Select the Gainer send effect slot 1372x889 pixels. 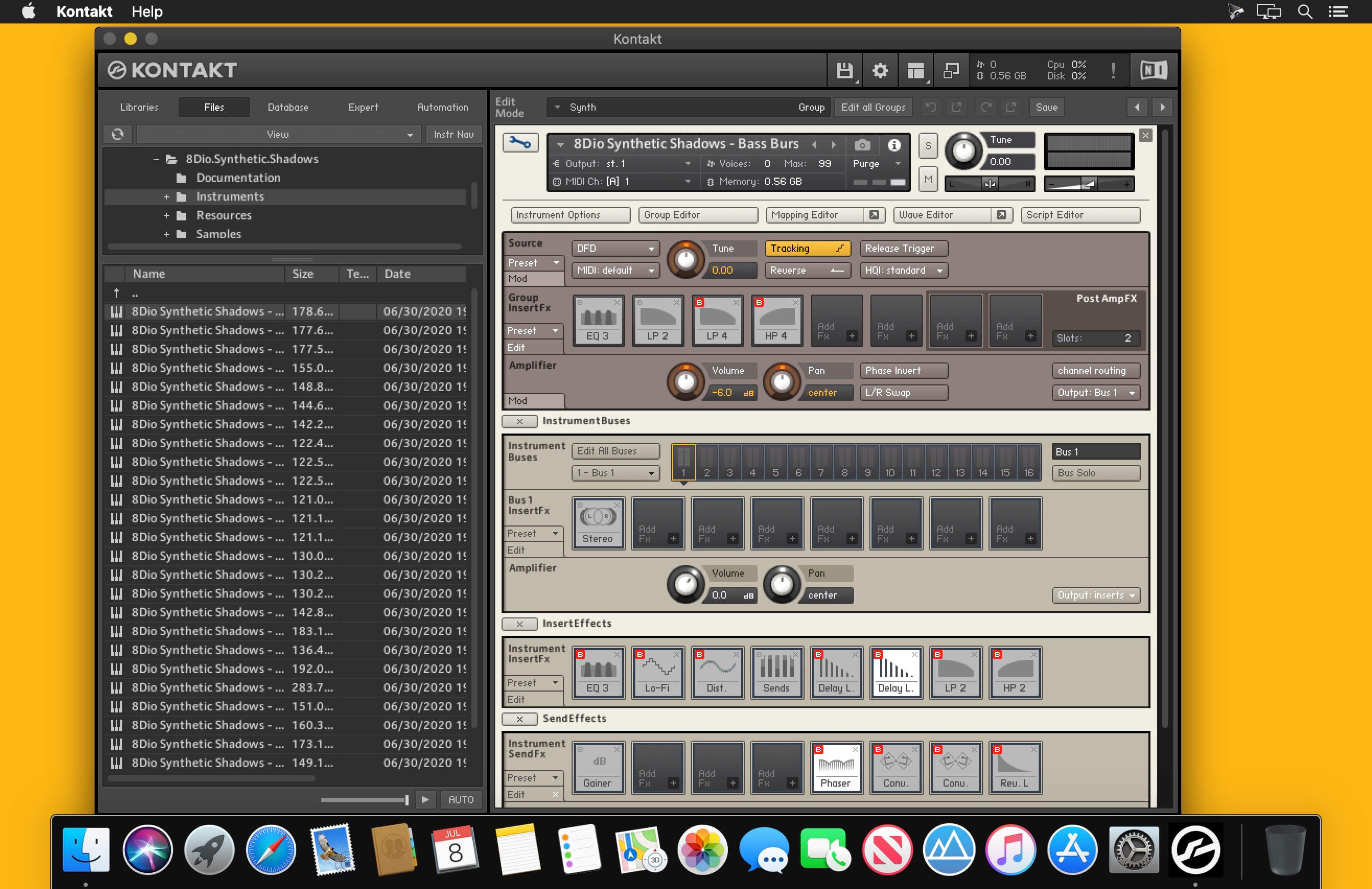click(x=598, y=767)
